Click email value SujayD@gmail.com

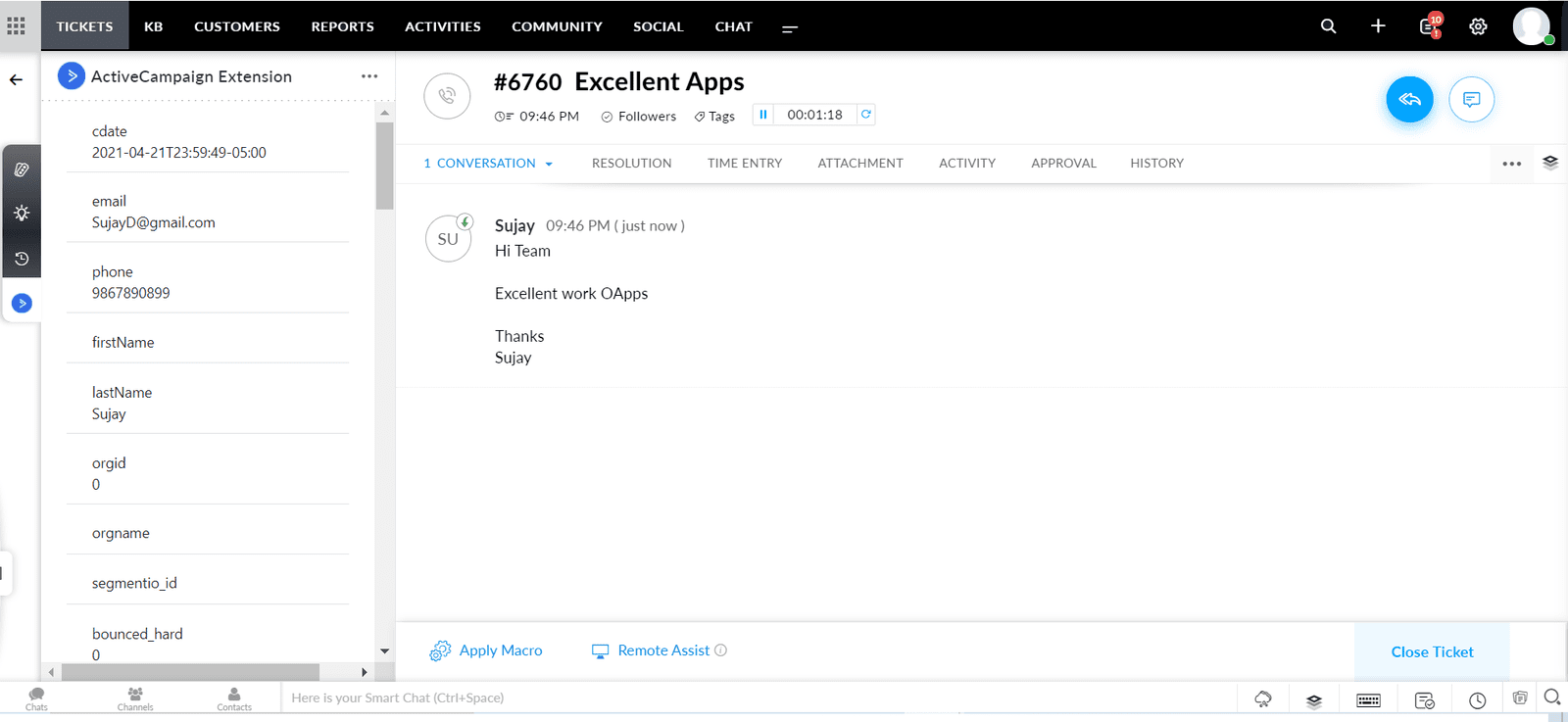(x=154, y=222)
